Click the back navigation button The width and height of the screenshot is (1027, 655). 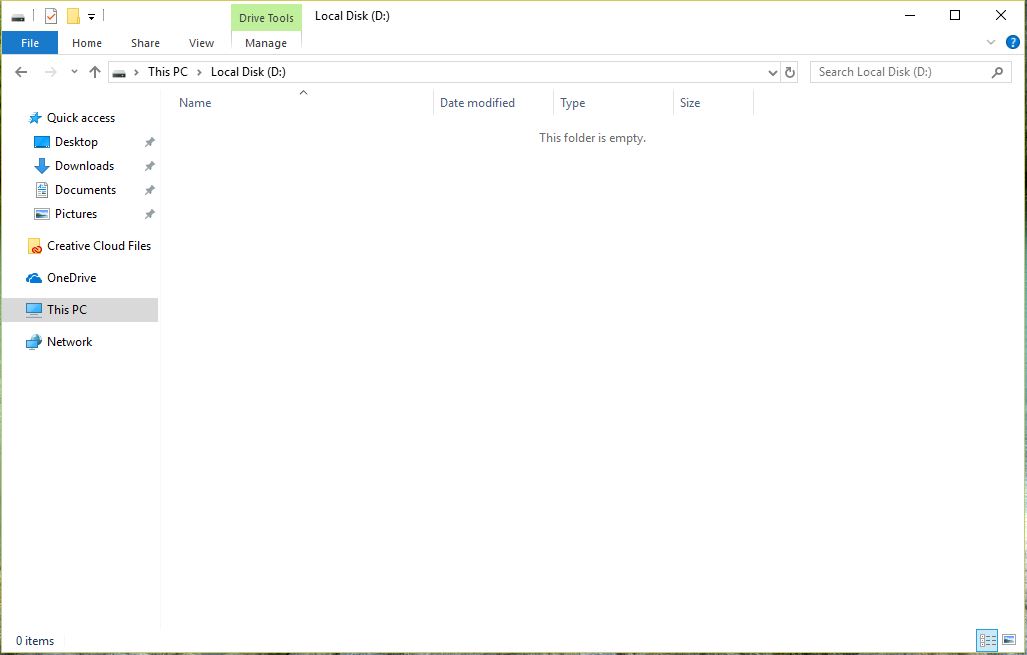pyautogui.click(x=20, y=71)
